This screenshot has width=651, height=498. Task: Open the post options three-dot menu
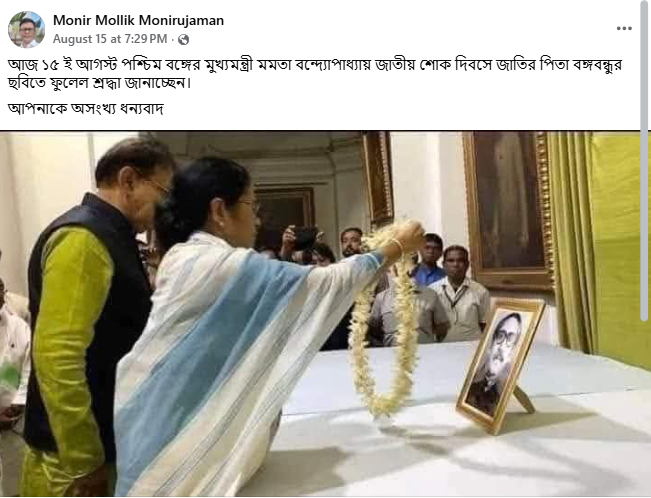coord(624,28)
